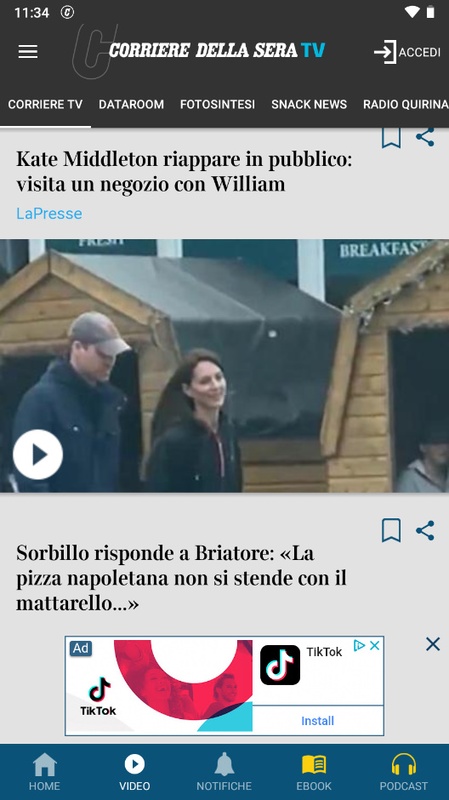Tap the LaPresse source link

tap(49, 213)
